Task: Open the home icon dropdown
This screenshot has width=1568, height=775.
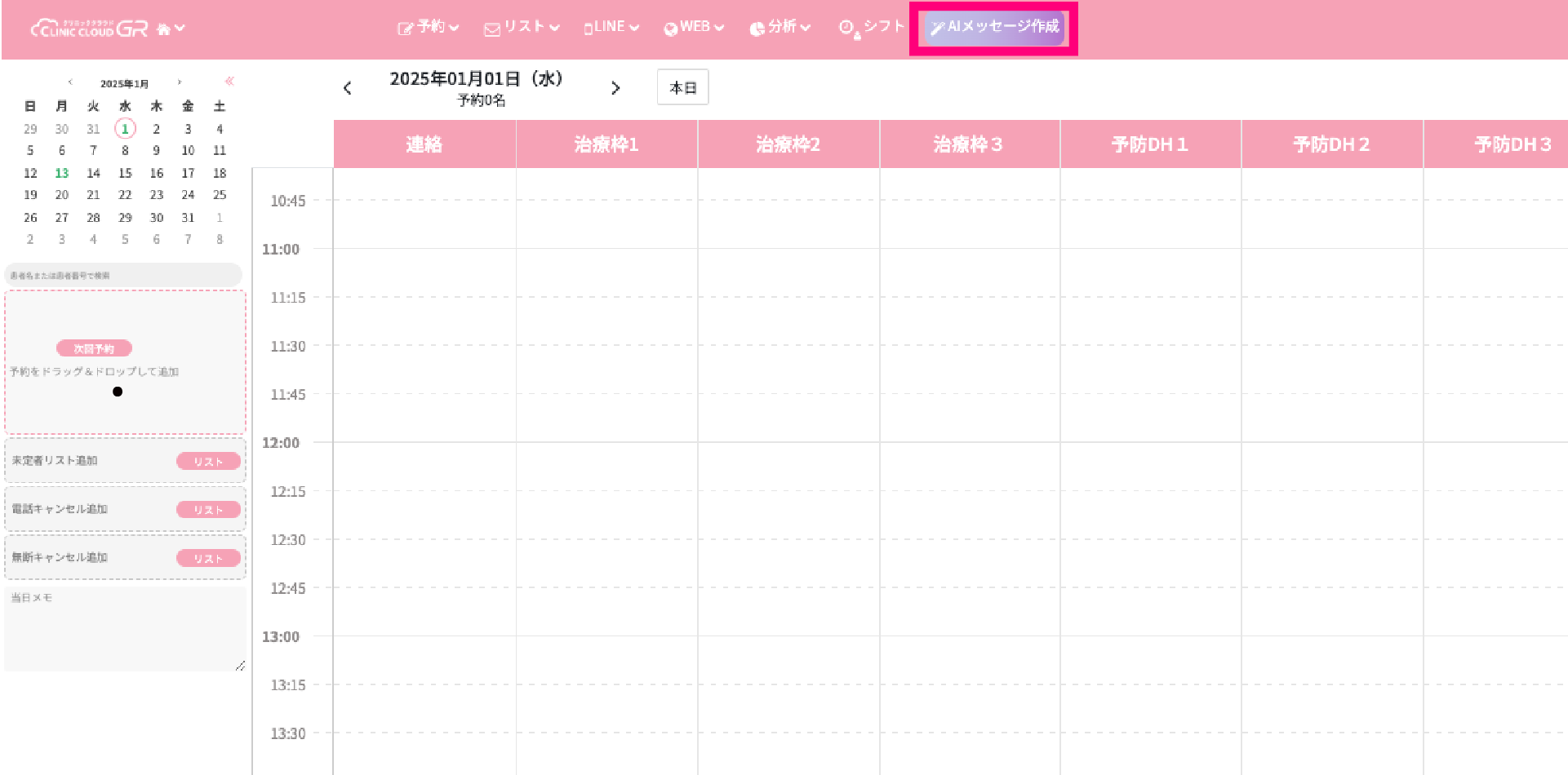Action: 171,29
